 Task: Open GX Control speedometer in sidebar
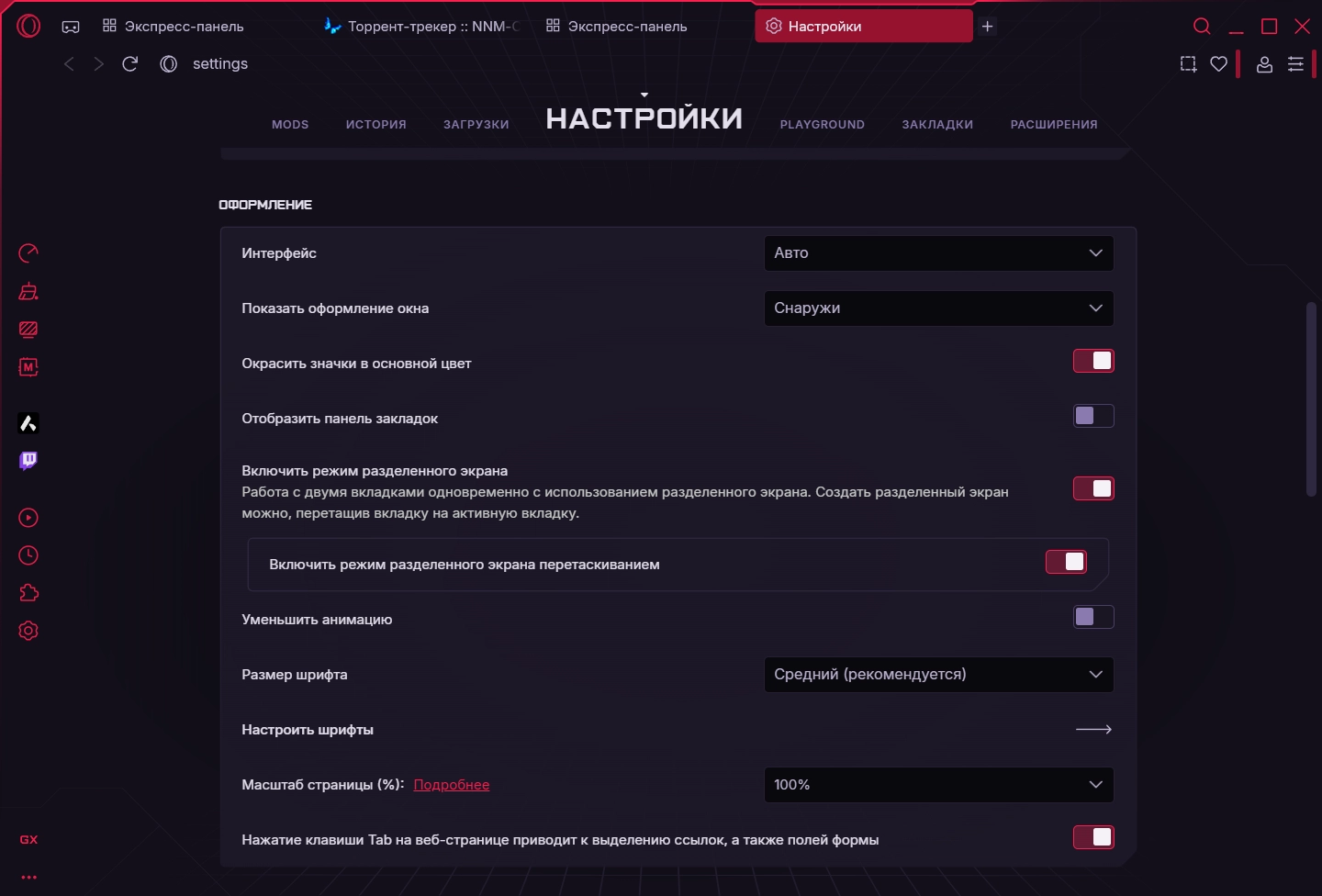[28, 253]
